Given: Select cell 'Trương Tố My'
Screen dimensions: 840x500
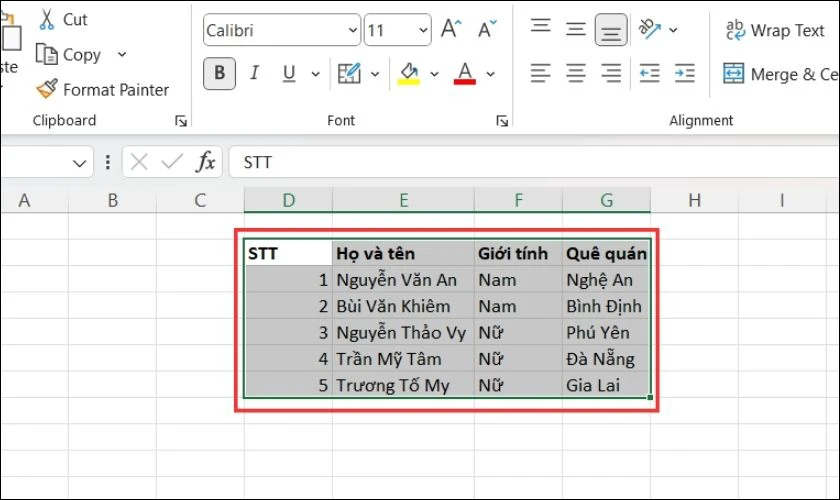Looking at the screenshot, I should (x=403, y=385).
